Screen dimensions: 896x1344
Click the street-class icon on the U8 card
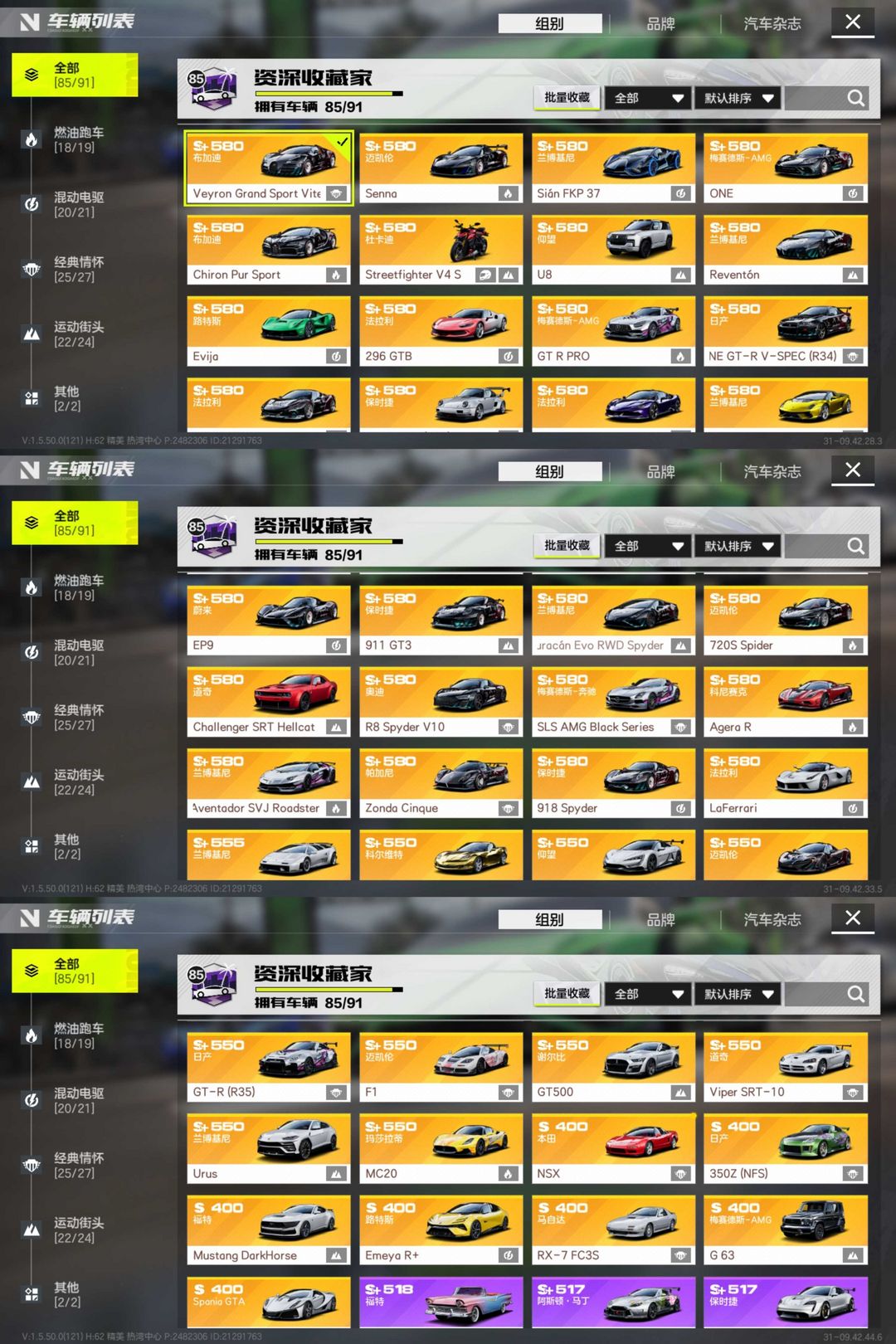click(x=680, y=275)
